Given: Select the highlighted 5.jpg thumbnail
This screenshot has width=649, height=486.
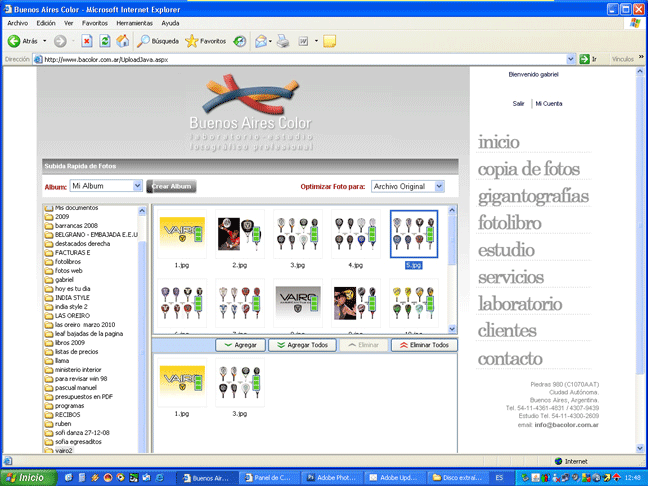Looking at the screenshot, I should coord(413,234).
